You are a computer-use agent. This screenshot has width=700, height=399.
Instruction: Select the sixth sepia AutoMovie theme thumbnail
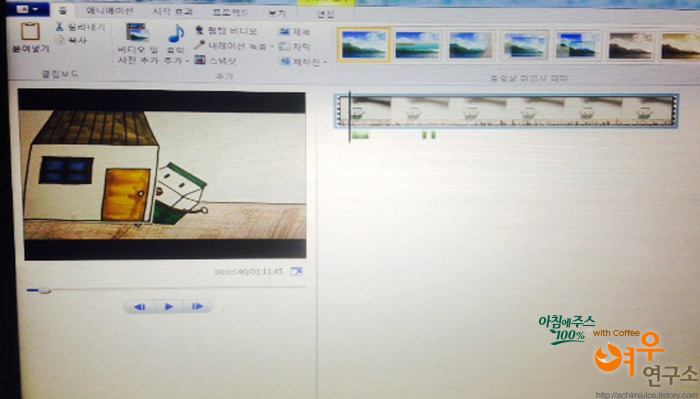point(631,46)
